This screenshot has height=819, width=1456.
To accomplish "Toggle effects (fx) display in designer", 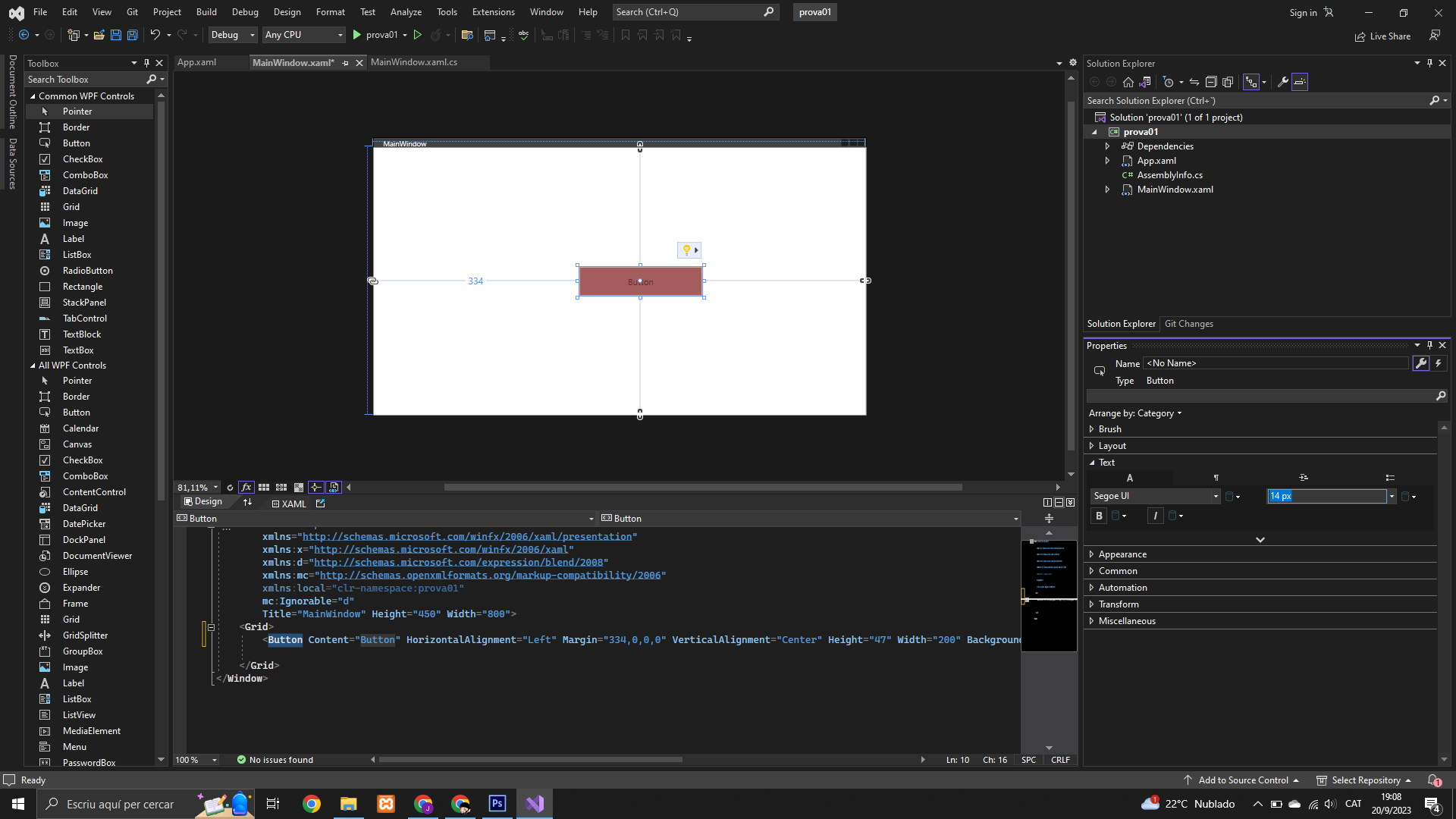I will coord(246,488).
